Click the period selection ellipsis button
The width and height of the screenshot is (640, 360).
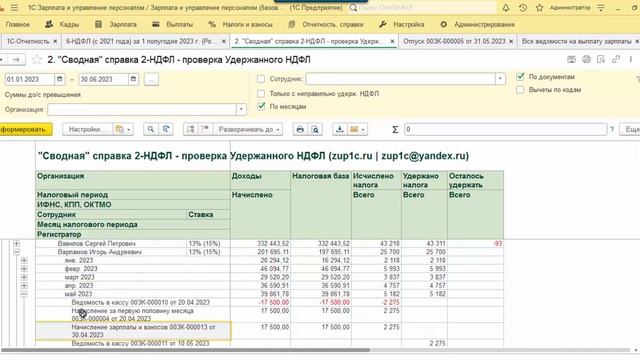tap(151, 79)
